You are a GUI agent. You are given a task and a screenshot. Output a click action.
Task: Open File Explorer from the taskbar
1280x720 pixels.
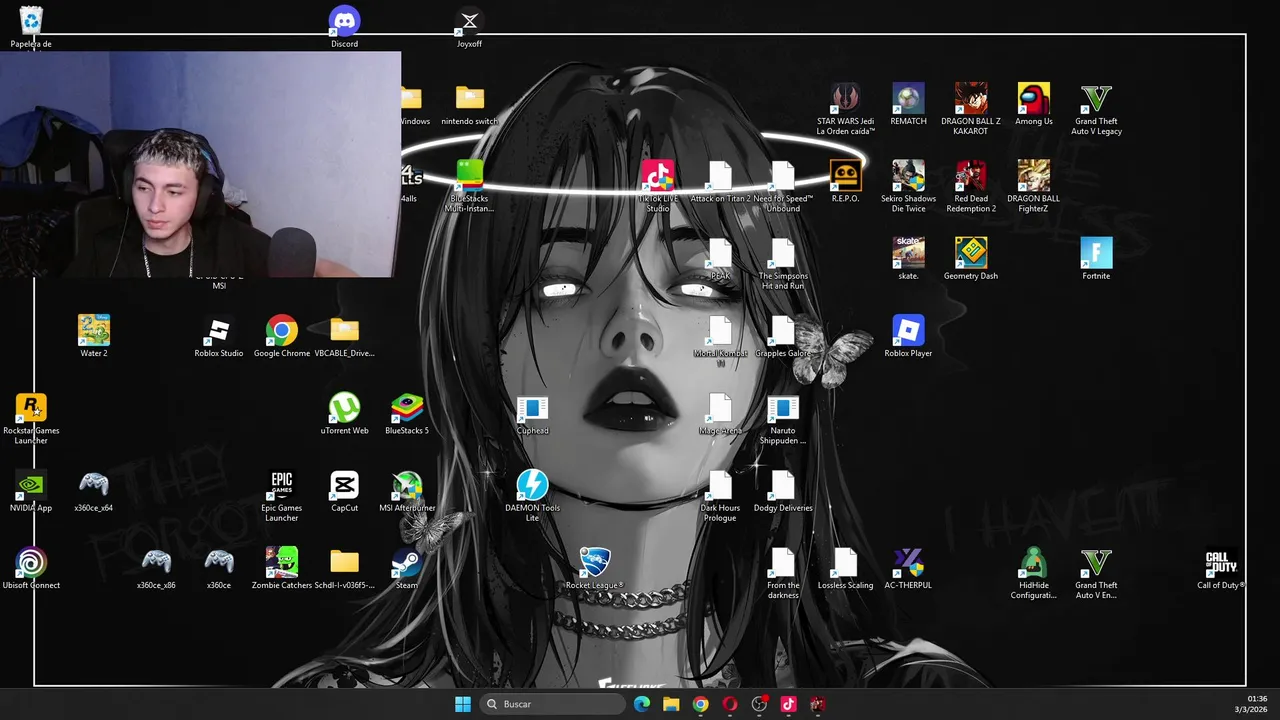[x=671, y=704]
